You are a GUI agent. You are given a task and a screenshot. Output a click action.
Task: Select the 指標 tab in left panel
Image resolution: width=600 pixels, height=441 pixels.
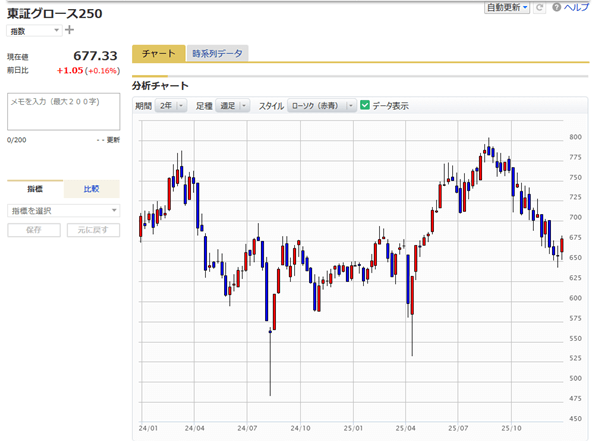click(35, 189)
